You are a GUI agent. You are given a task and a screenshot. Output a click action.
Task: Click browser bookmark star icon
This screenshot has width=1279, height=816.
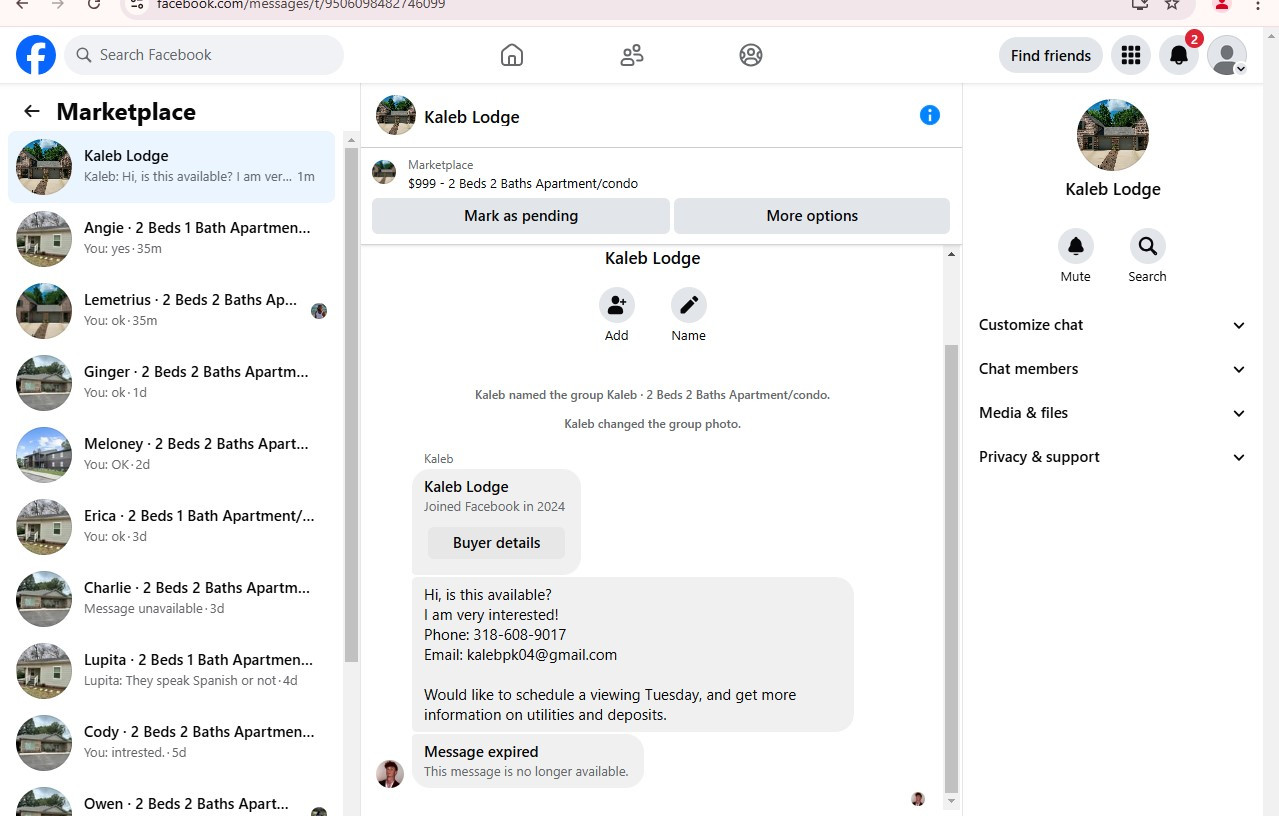1172,5
